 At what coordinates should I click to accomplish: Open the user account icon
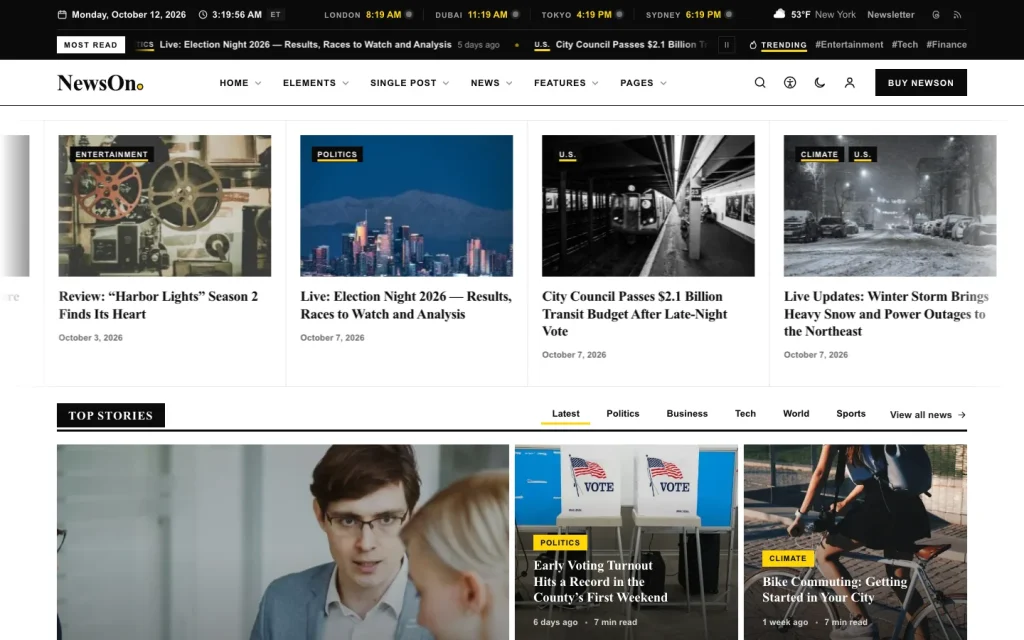click(850, 83)
